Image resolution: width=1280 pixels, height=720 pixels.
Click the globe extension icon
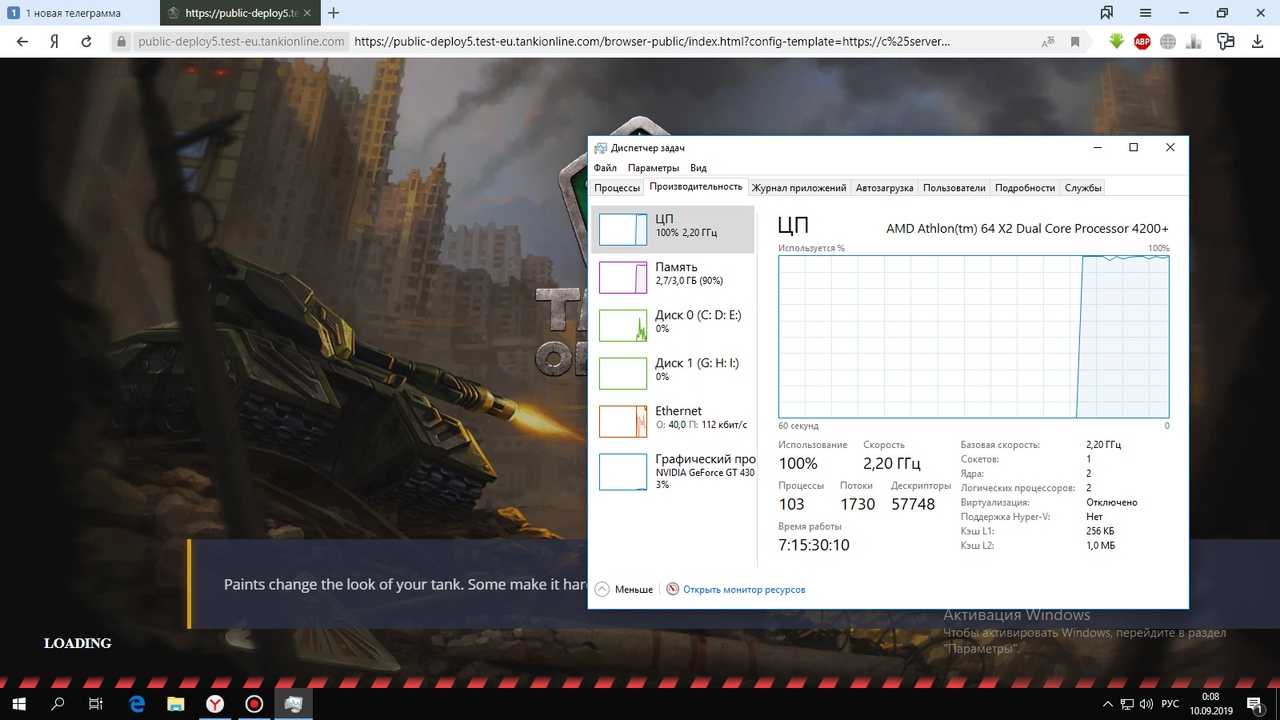pyautogui.click(x=1168, y=42)
